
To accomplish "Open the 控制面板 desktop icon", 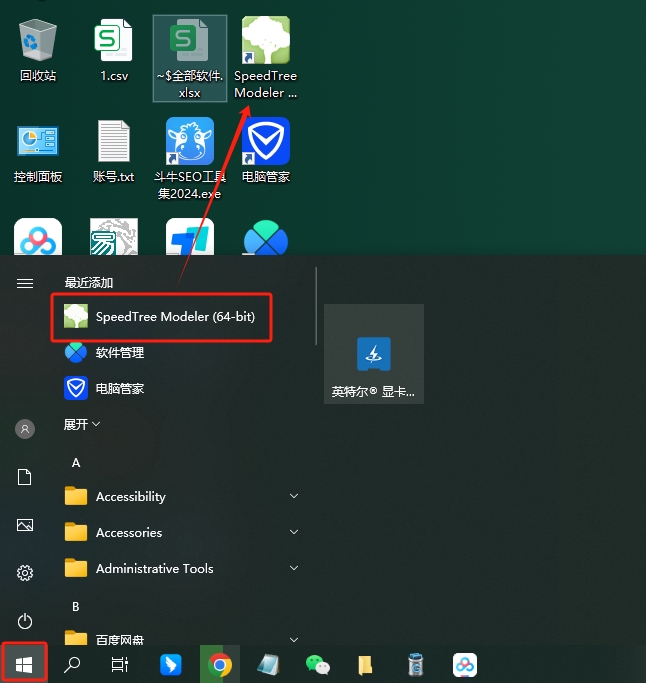I will [x=38, y=151].
